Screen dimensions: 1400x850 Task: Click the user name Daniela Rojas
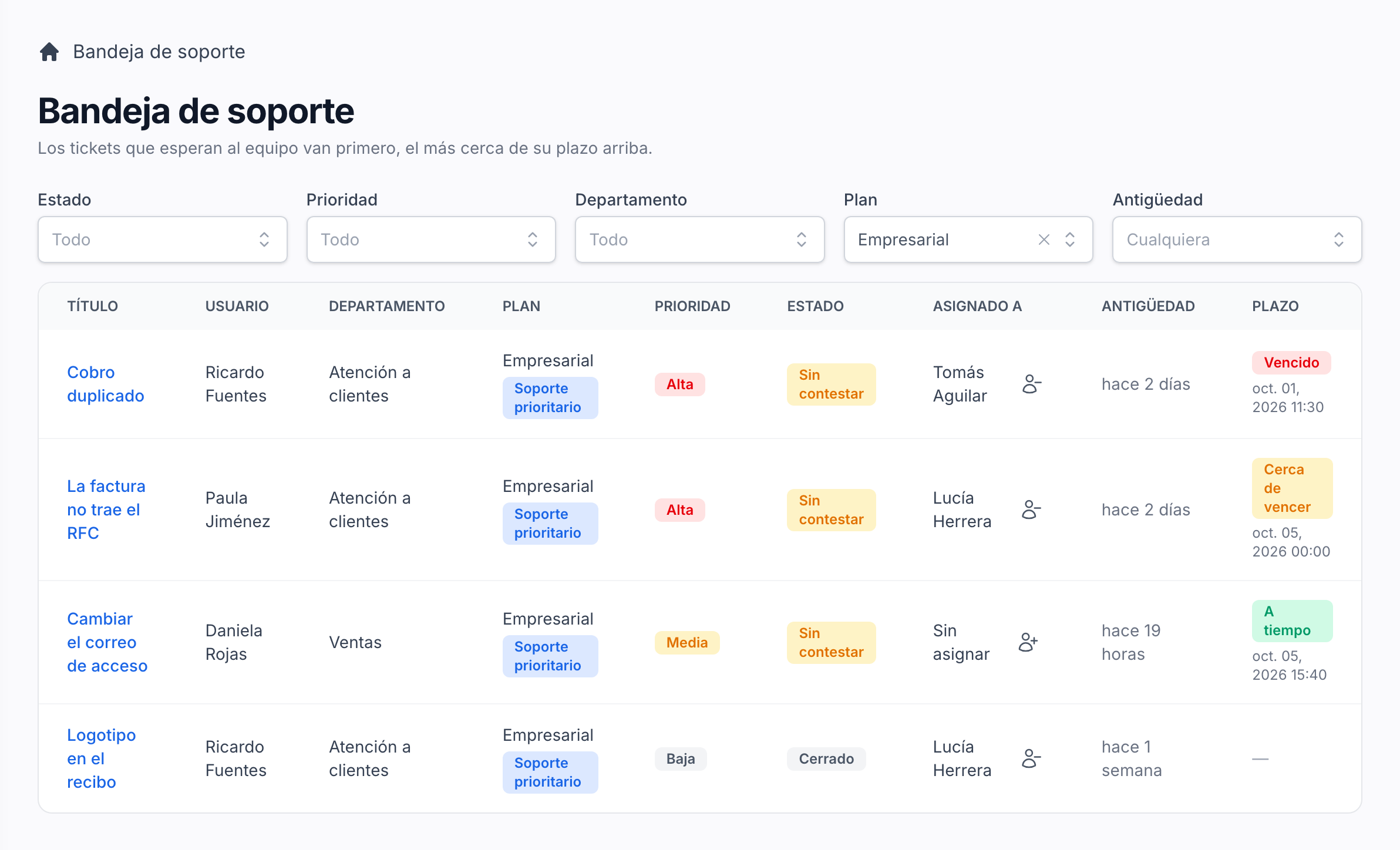[x=234, y=642]
